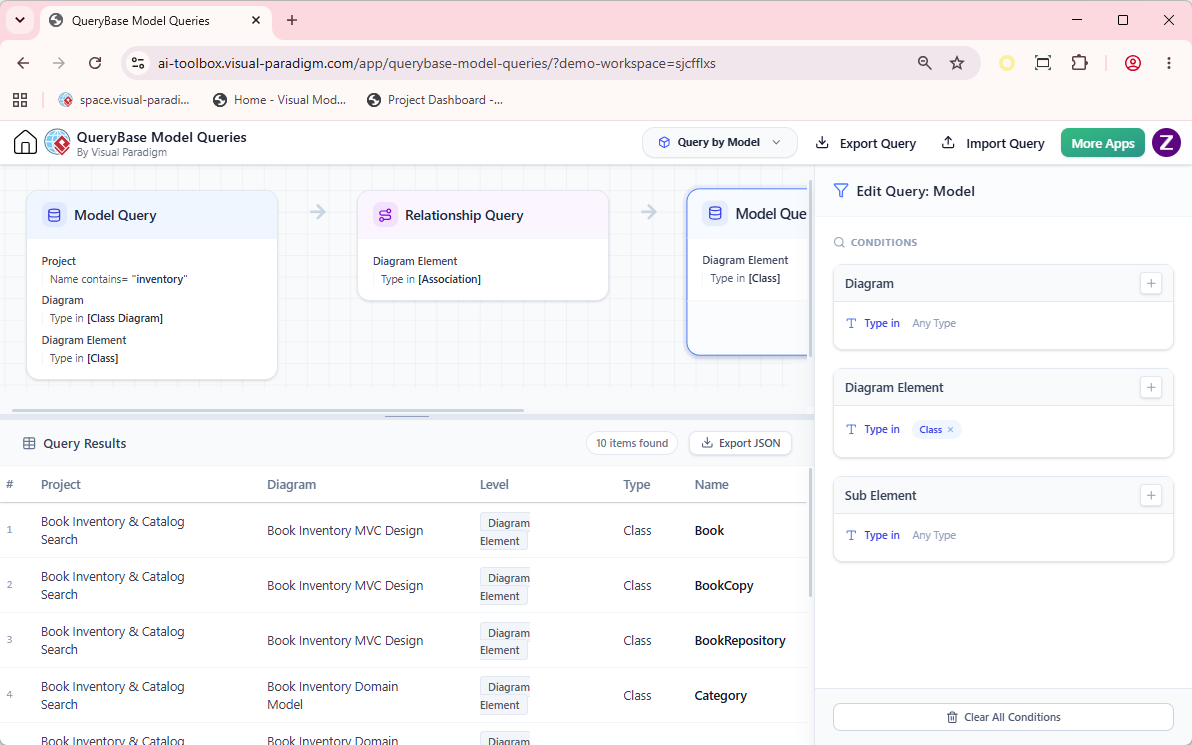Open a new browser tab
Screen dimensions: 1192x745
click(x=292, y=21)
